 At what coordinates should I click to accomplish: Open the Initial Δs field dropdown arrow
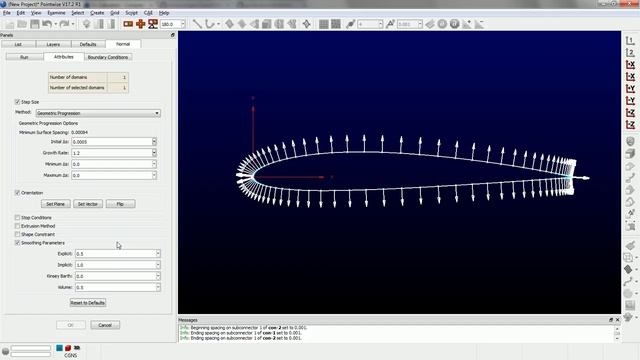tap(154, 142)
